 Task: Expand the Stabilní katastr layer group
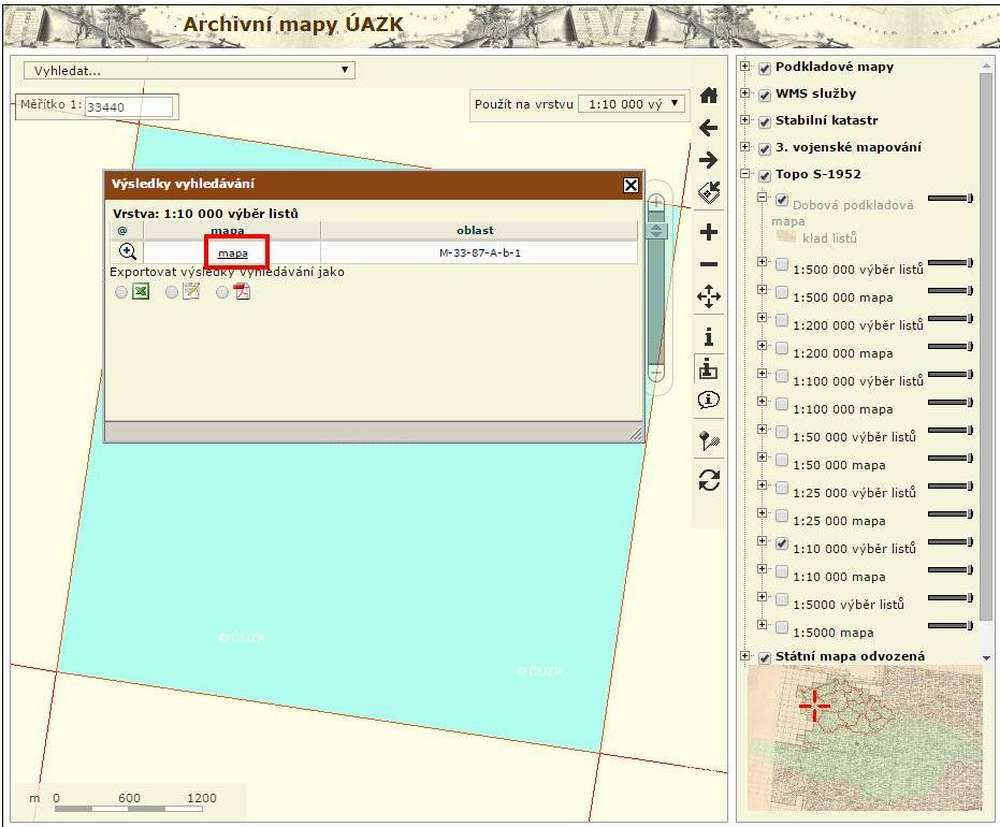coord(745,120)
